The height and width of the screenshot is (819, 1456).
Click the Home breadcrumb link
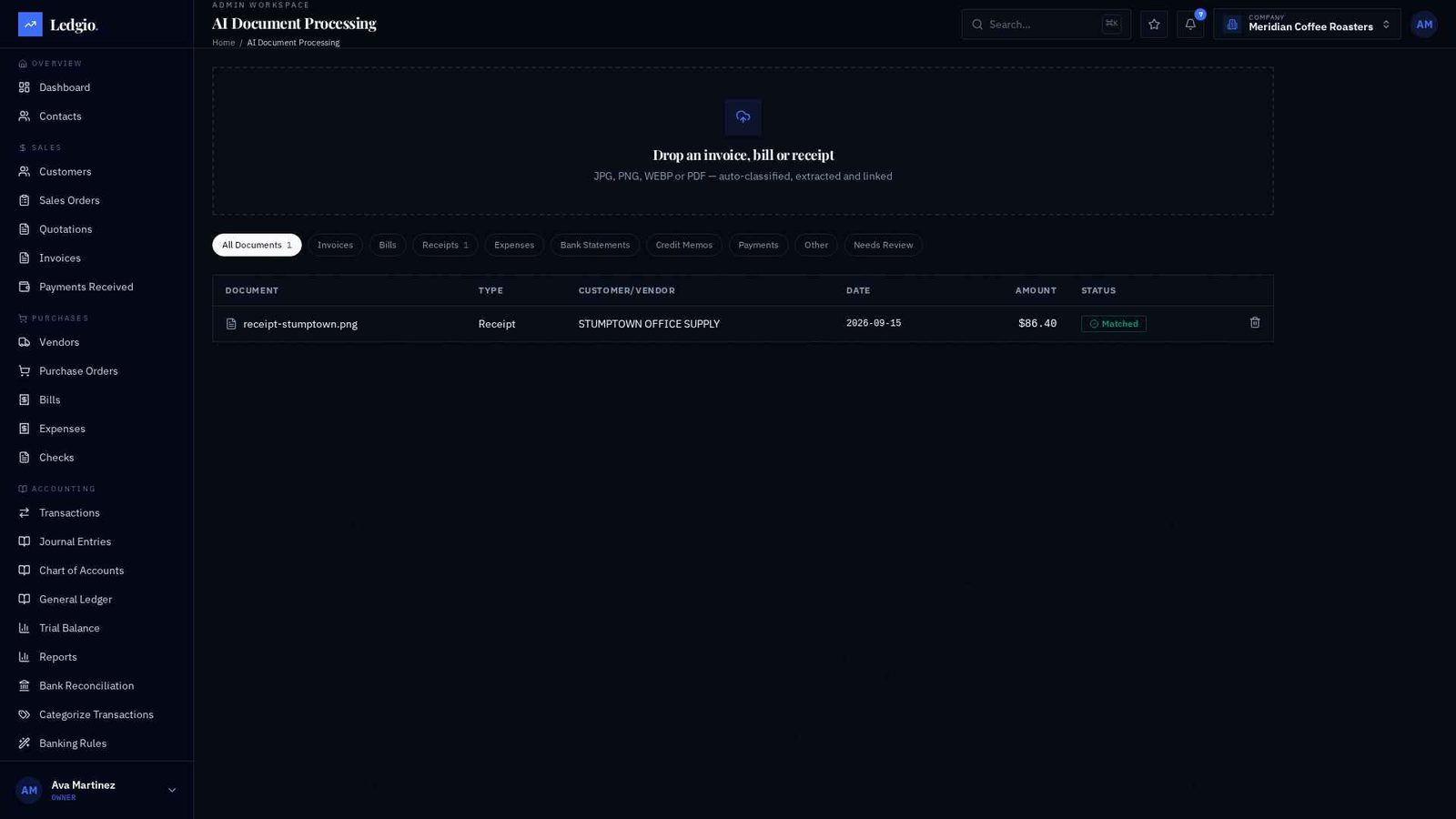[x=224, y=43]
